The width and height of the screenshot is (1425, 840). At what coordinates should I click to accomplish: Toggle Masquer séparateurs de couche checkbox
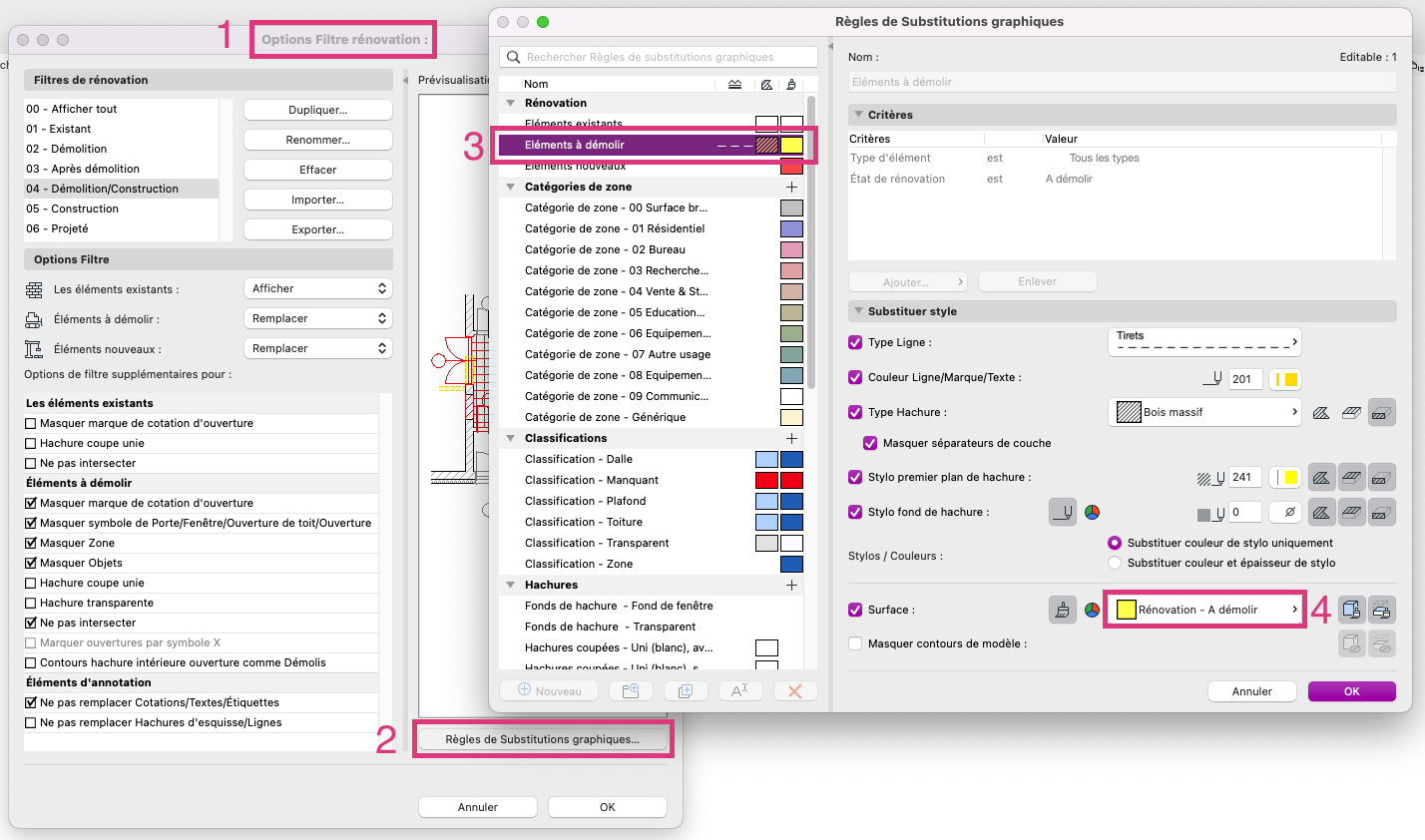(x=870, y=443)
